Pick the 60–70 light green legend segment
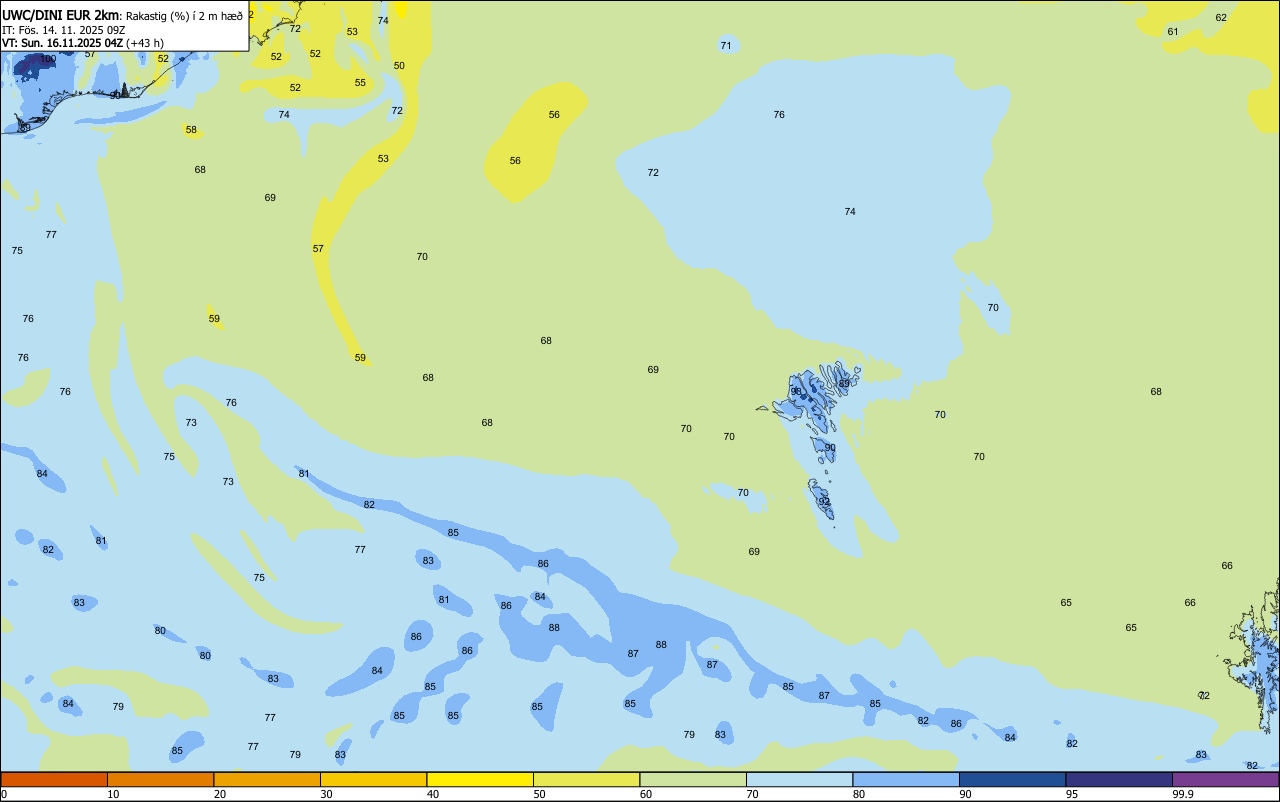 [x=693, y=779]
